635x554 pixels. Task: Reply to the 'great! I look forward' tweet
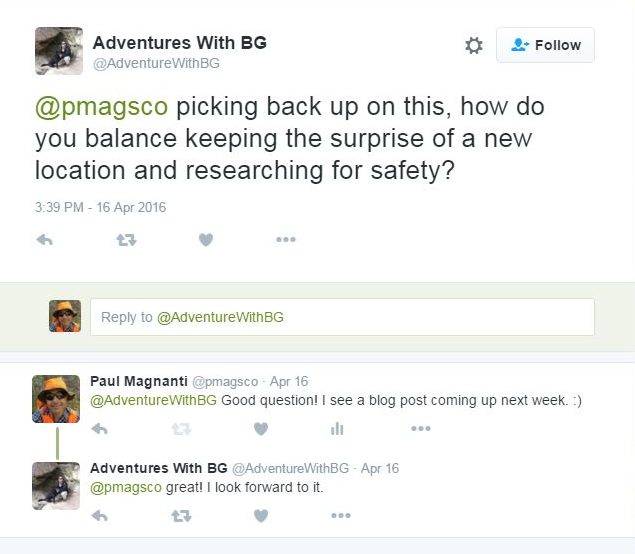pos(99,515)
